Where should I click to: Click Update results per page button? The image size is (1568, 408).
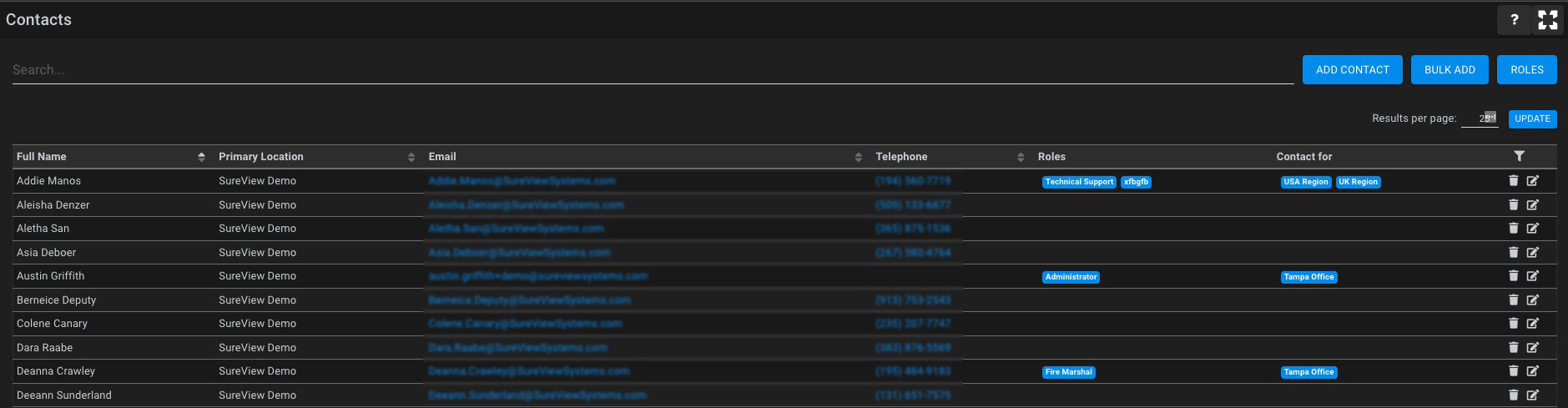tap(1532, 118)
